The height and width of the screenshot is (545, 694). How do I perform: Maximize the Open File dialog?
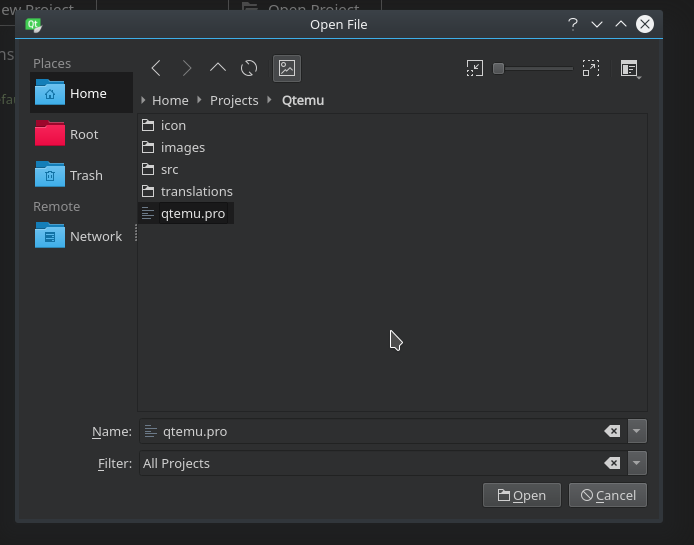click(x=621, y=24)
